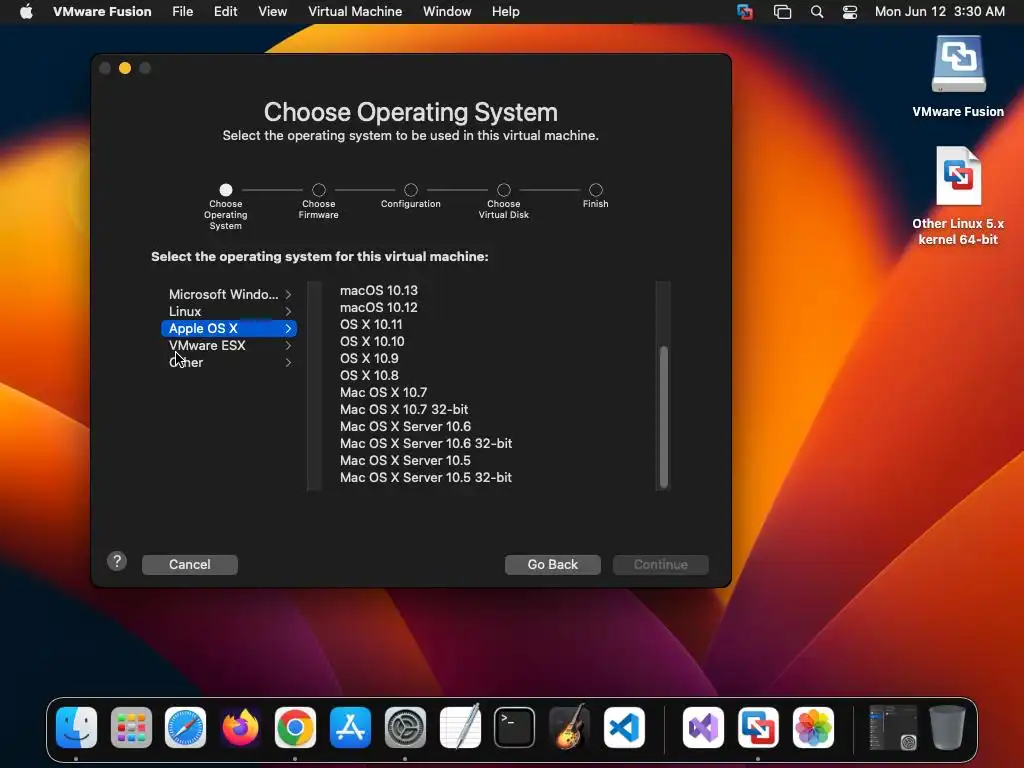
Task: Open the Virtual Machine menu
Action: click(x=355, y=12)
